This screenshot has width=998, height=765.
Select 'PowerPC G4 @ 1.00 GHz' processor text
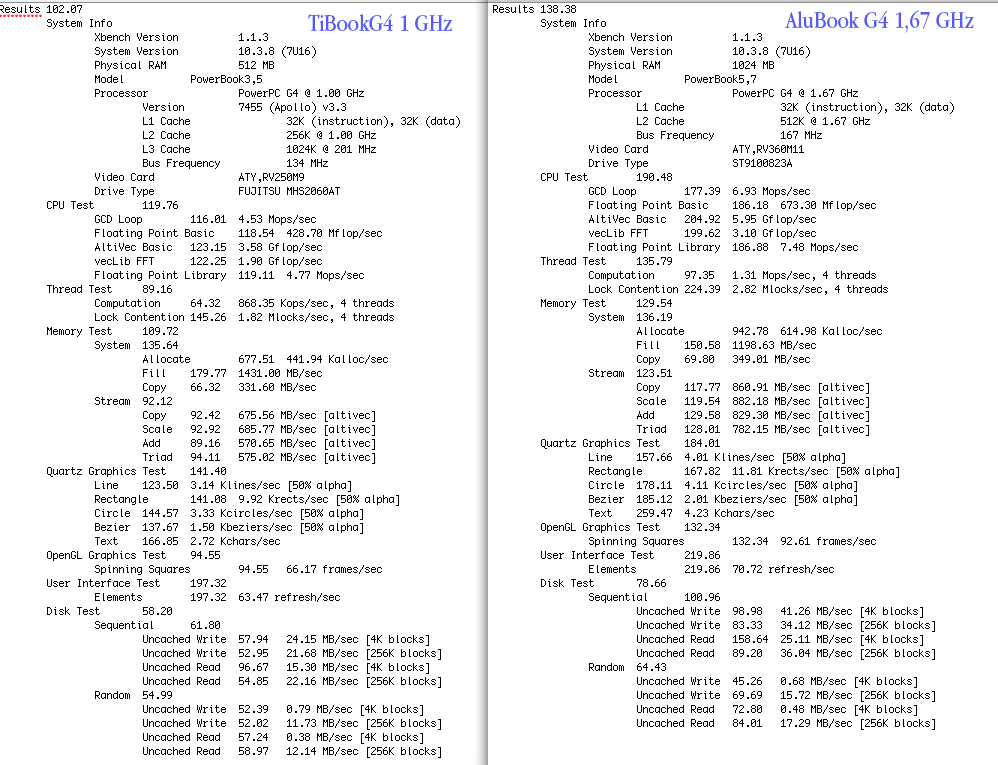click(x=301, y=94)
